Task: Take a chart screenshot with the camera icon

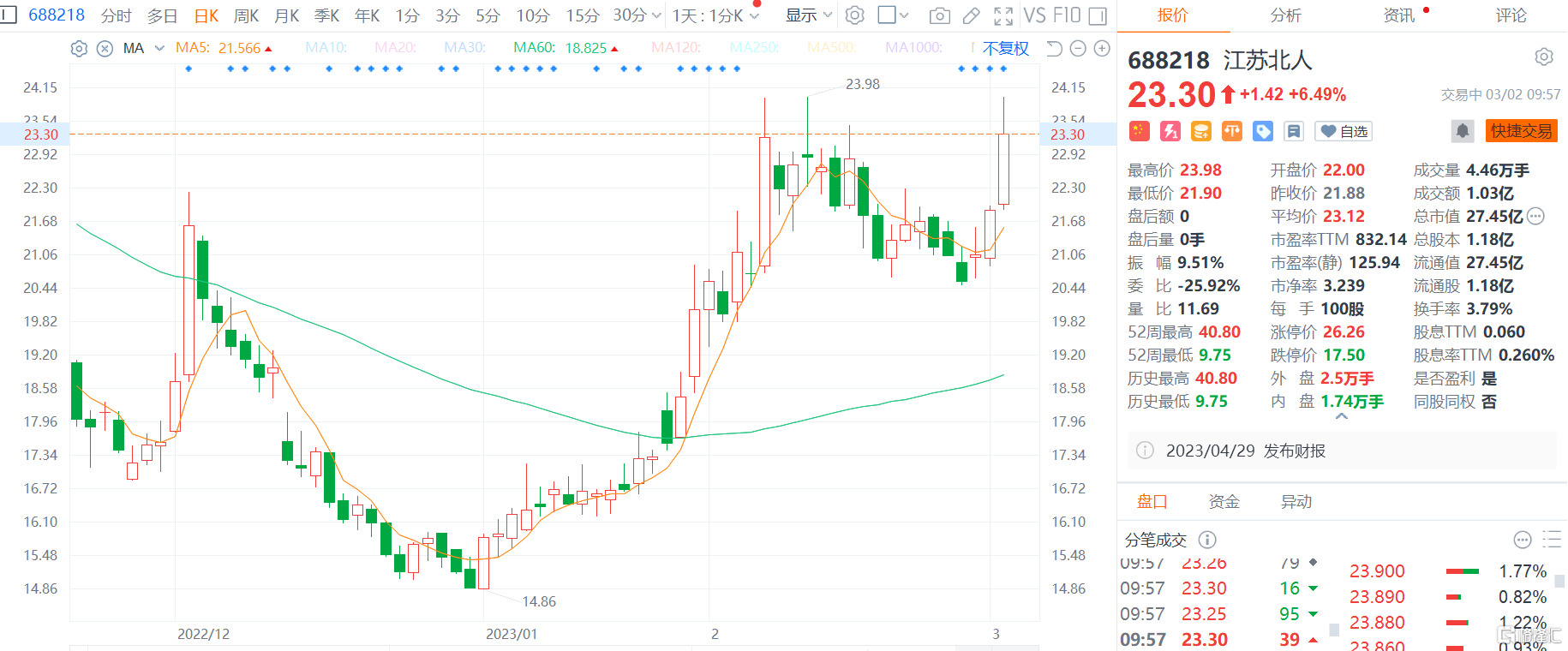Action: pyautogui.click(x=939, y=15)
